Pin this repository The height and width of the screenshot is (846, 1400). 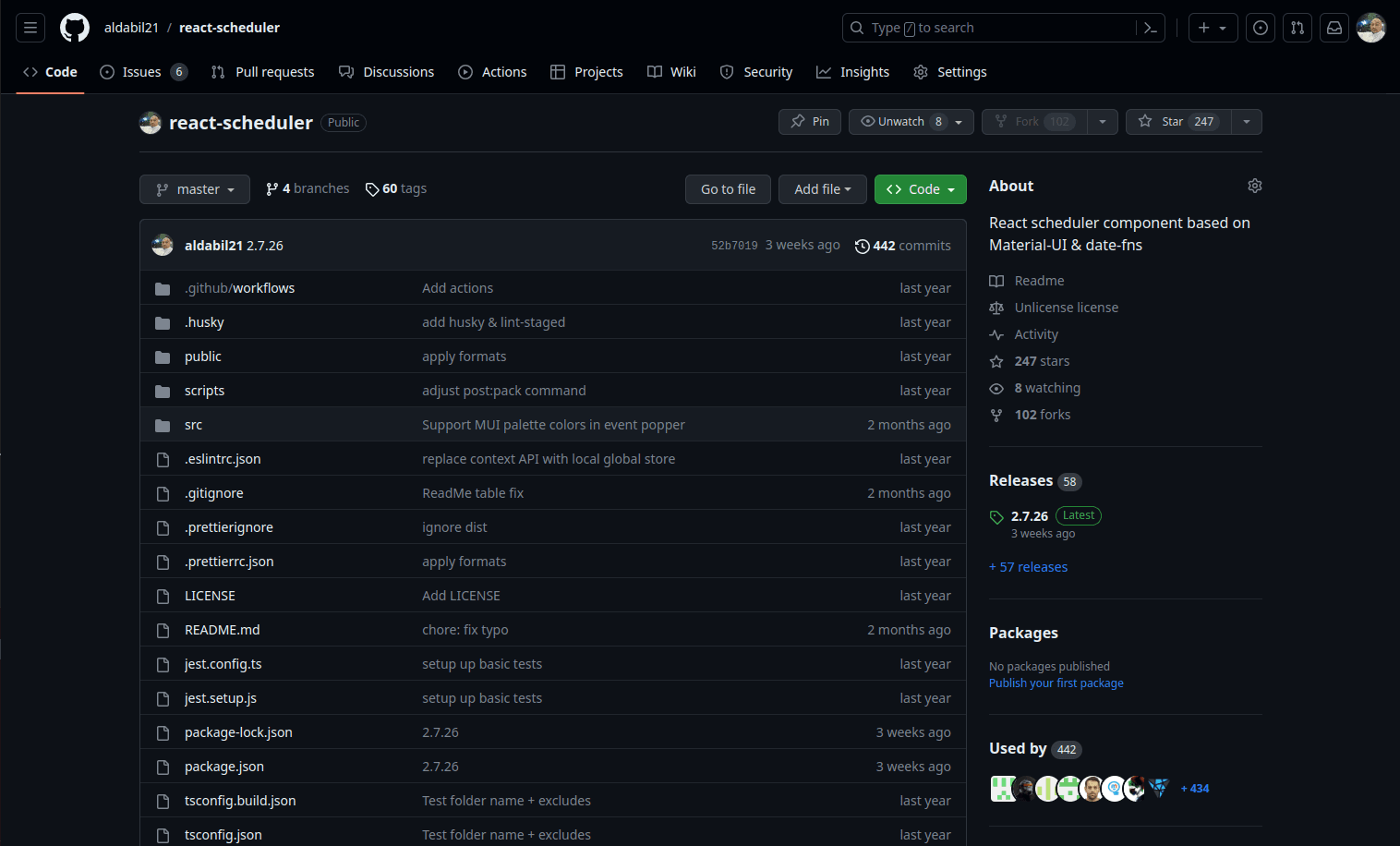click(810, 122)
